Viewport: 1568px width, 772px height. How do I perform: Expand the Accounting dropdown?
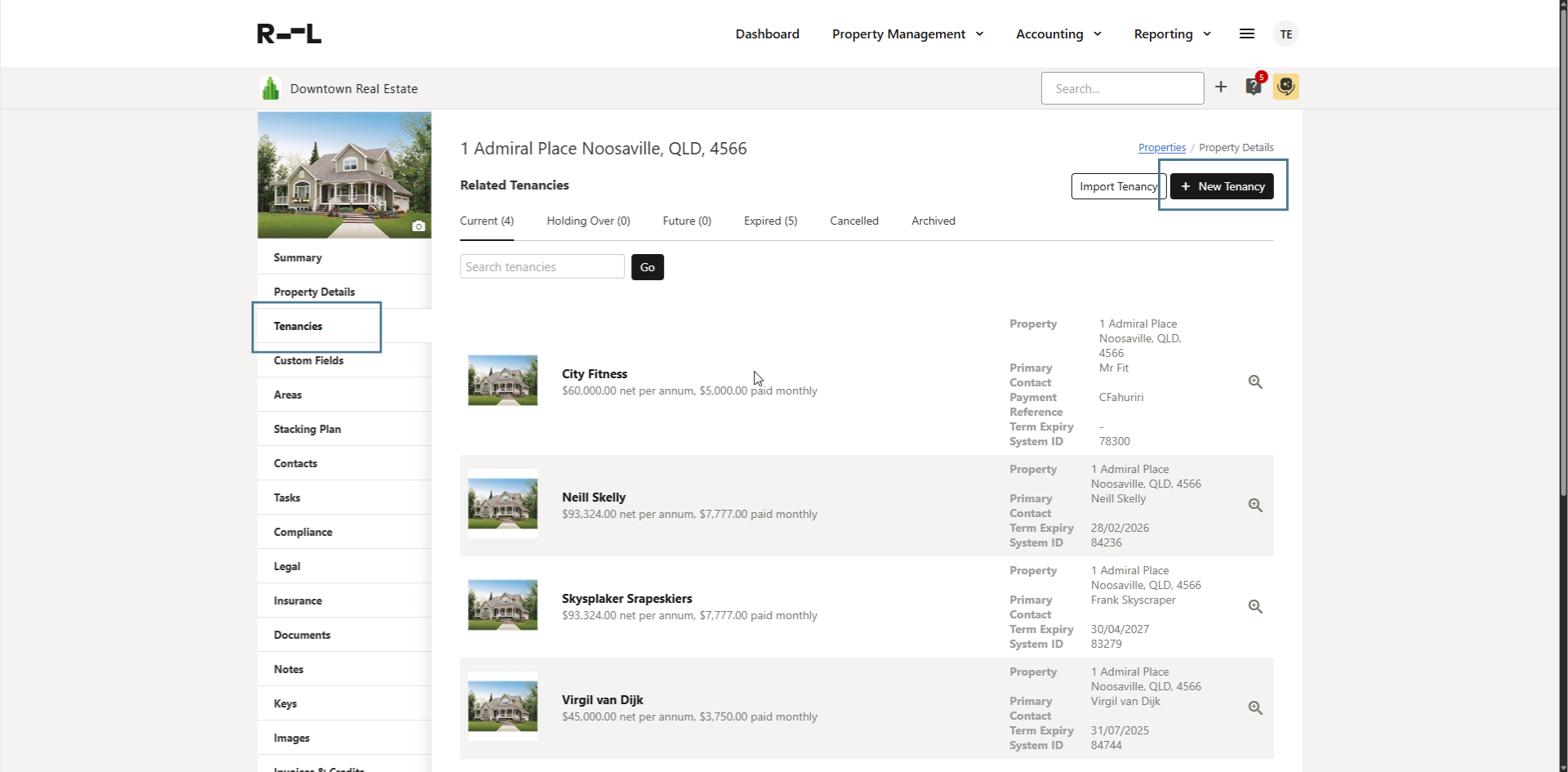tap(1058, 33)
